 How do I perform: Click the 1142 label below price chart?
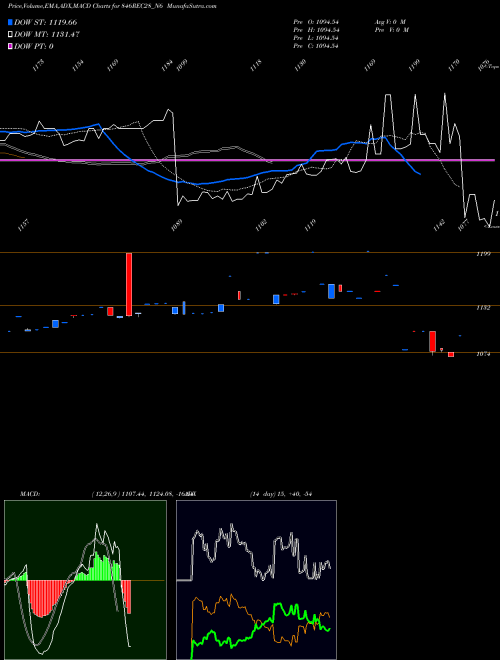click(440, 226)
